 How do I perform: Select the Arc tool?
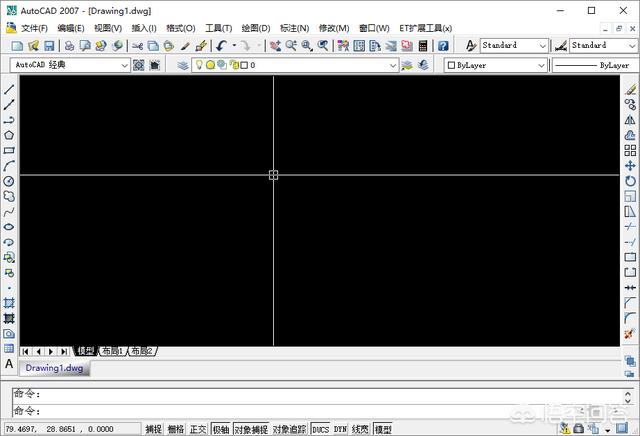[x=9, y=166]
